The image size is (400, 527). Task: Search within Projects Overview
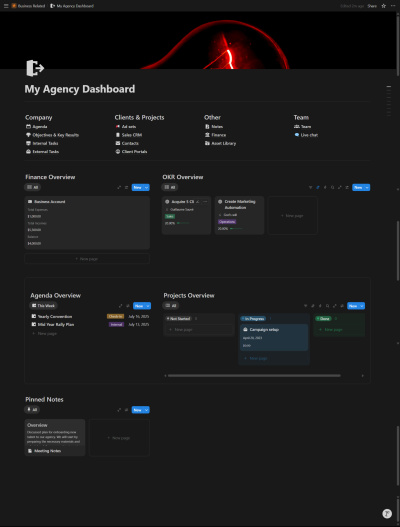[327, 306]
